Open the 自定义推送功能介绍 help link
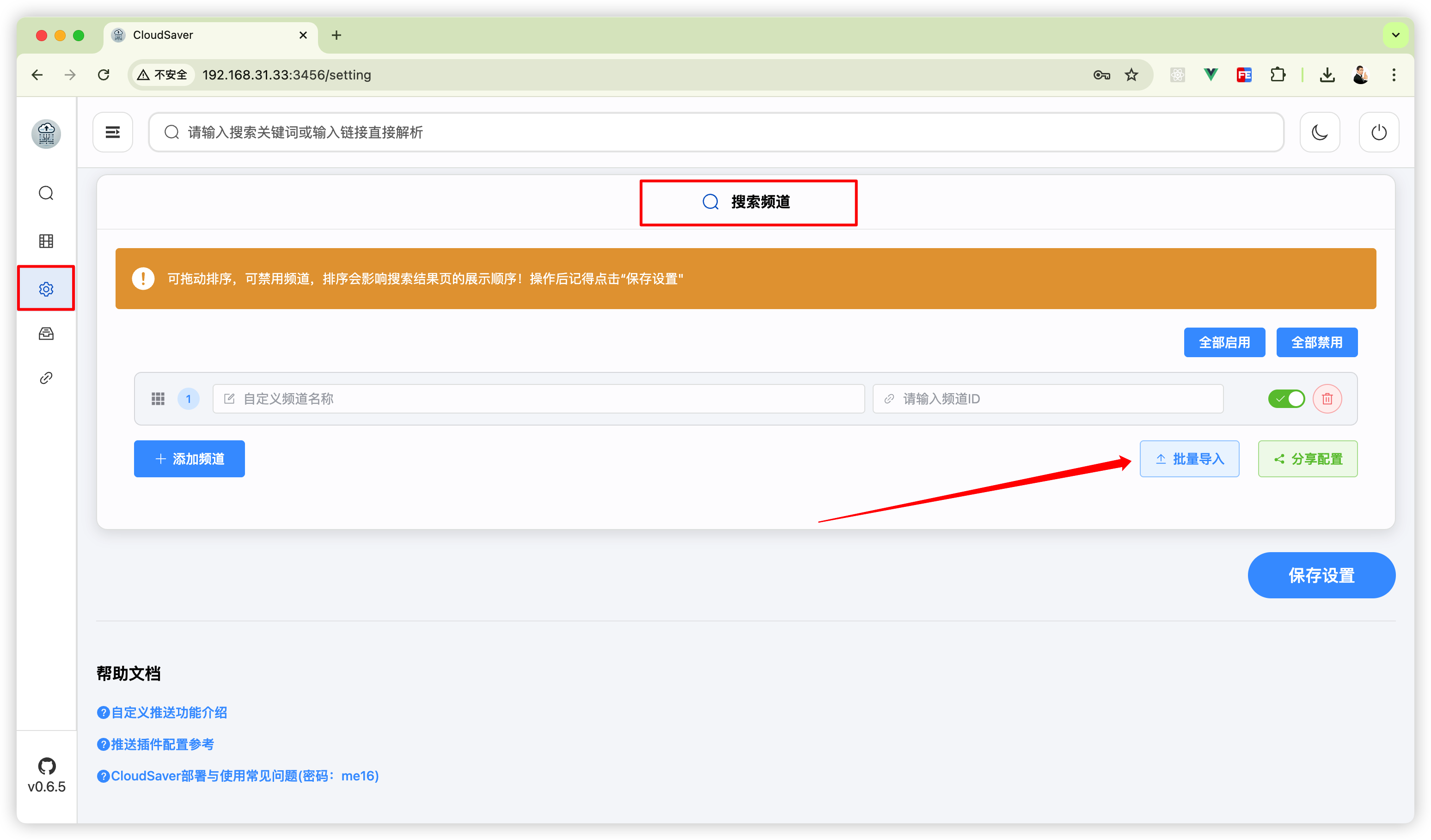 (x=168, y=712)
